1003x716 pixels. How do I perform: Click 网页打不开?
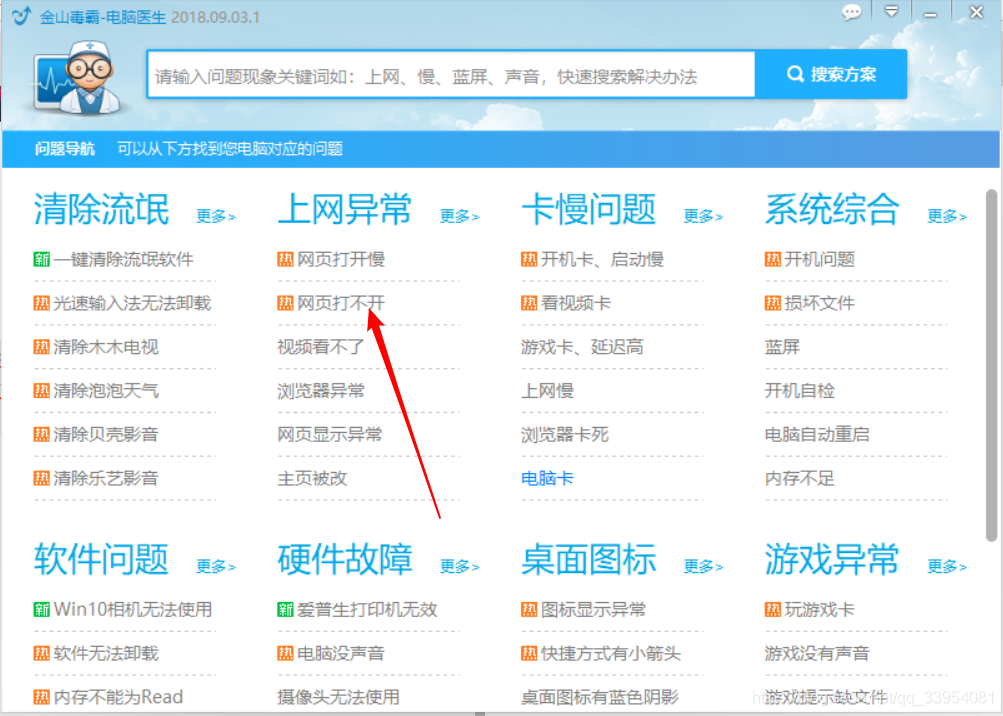[x=341, y=303]
